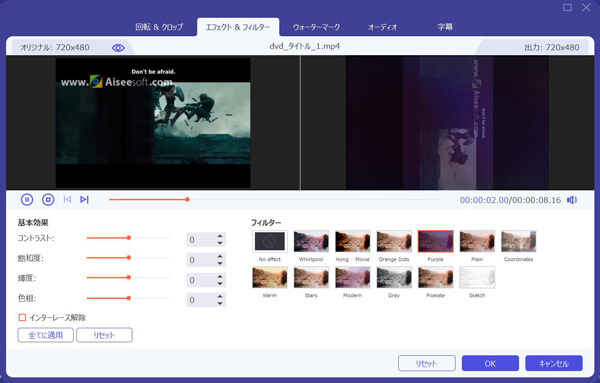
Task: Click the output video preview pane
Action: (447, 122)
